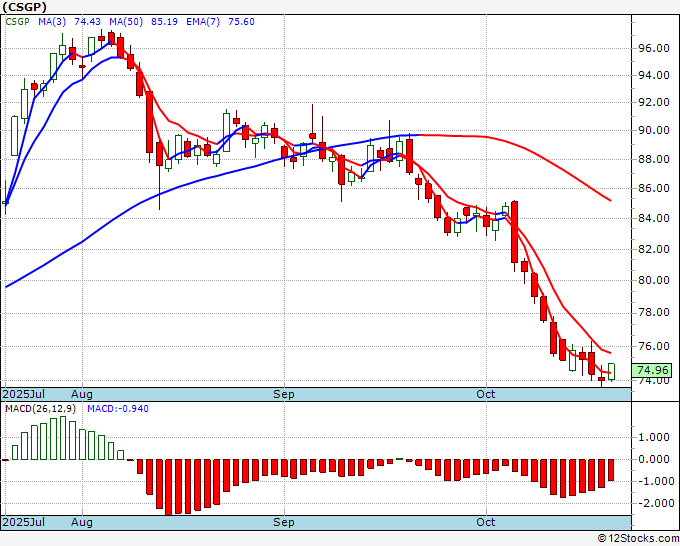Click the last green candlestick near 74.96
This screenshot has width=680, height=546.
tap(611, 372)
